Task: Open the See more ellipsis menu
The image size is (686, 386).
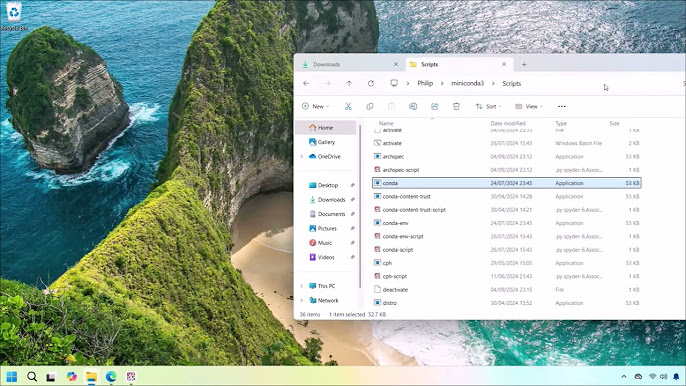Action: click(x=561, y=106)
